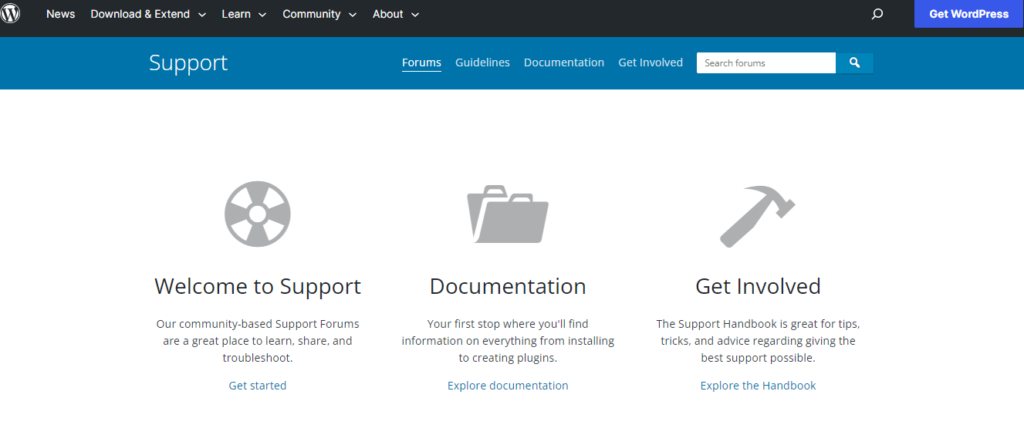1024x435 pixels.
Task: Open the About dropdown menu
Action: 395,14
